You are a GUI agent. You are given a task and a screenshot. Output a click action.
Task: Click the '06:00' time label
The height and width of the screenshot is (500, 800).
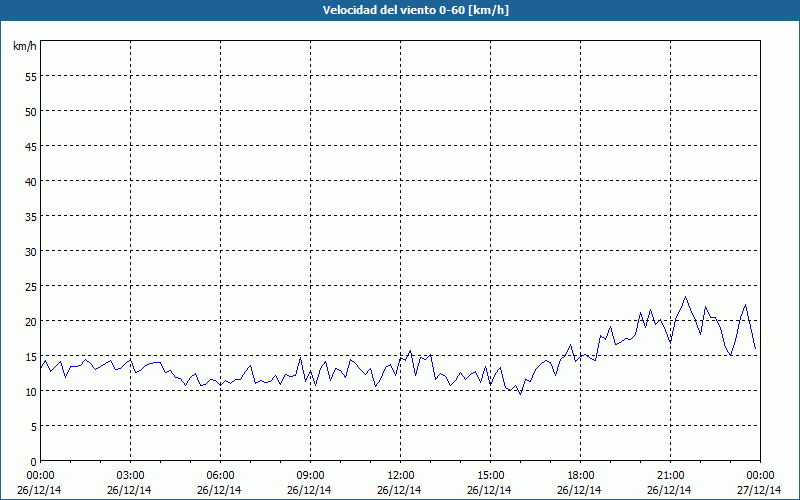220,476
